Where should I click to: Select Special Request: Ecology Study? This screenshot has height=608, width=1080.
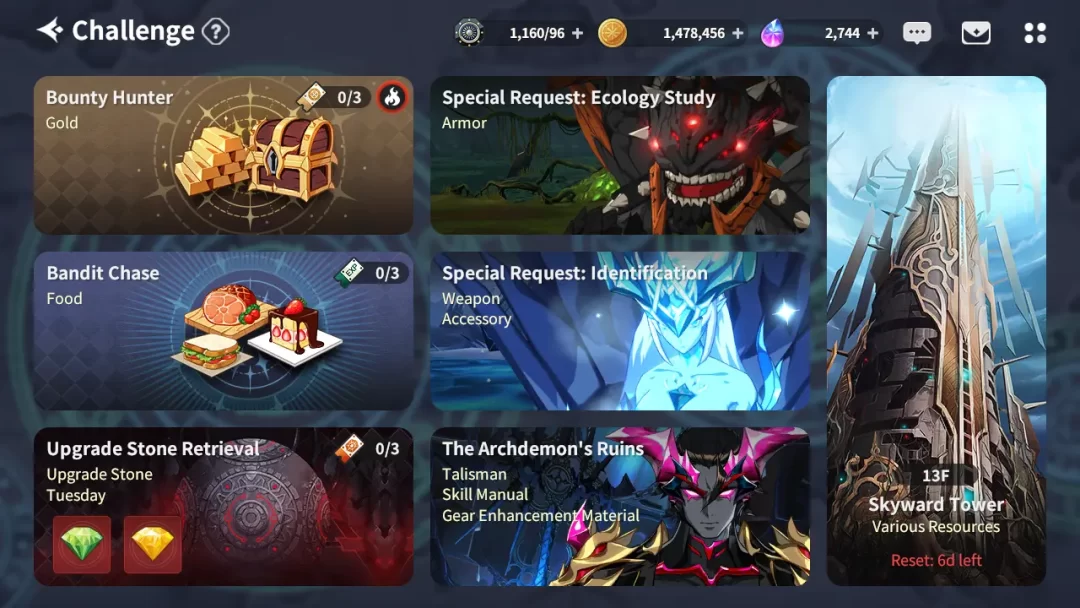pyautogui.click(x=620, y=155)
